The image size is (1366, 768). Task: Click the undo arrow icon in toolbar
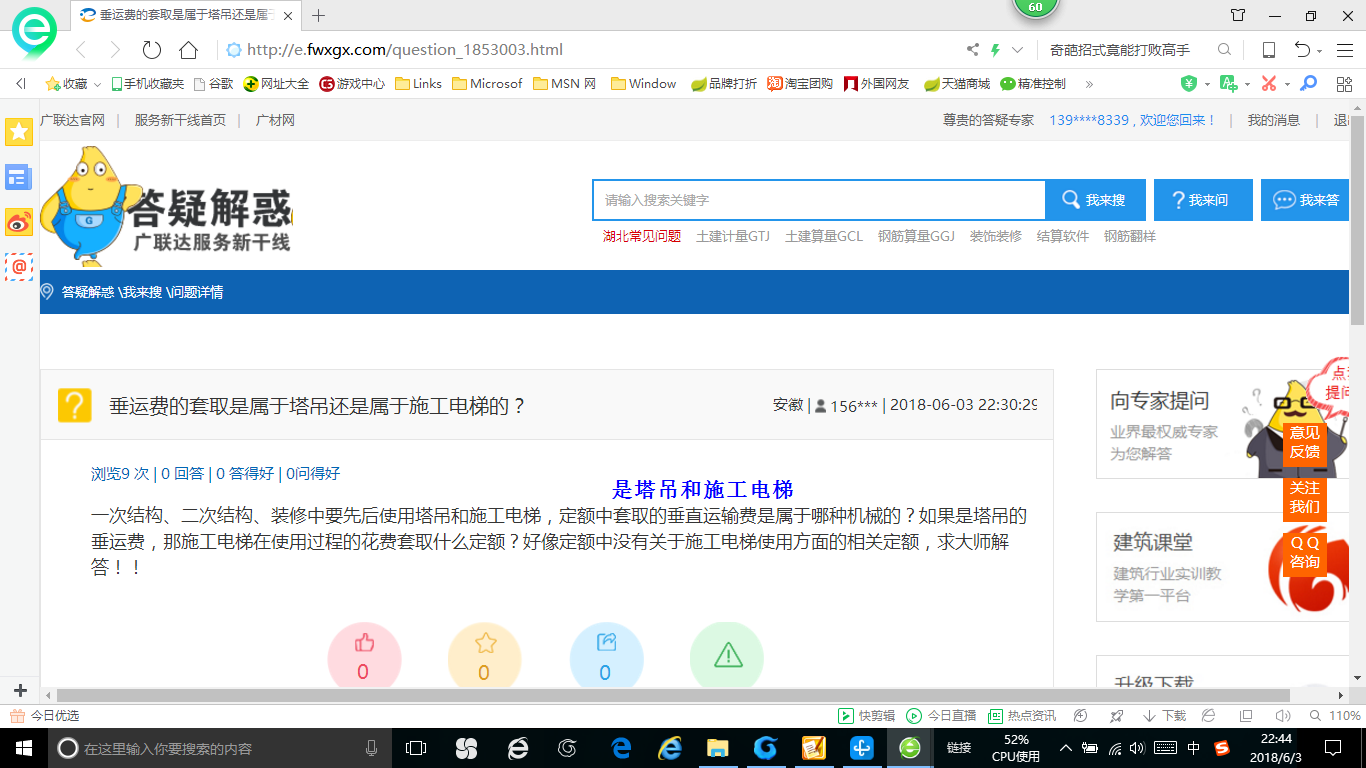1302,50
